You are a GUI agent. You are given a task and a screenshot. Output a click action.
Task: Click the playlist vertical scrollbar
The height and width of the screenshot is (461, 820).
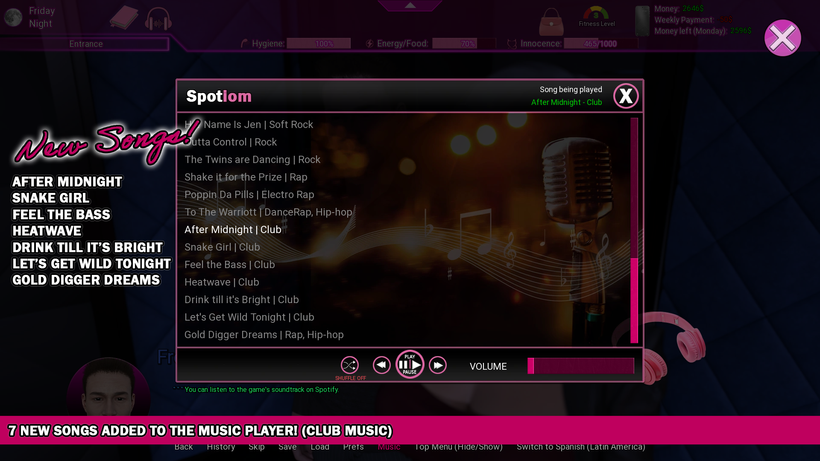click(x=633, y=300)
